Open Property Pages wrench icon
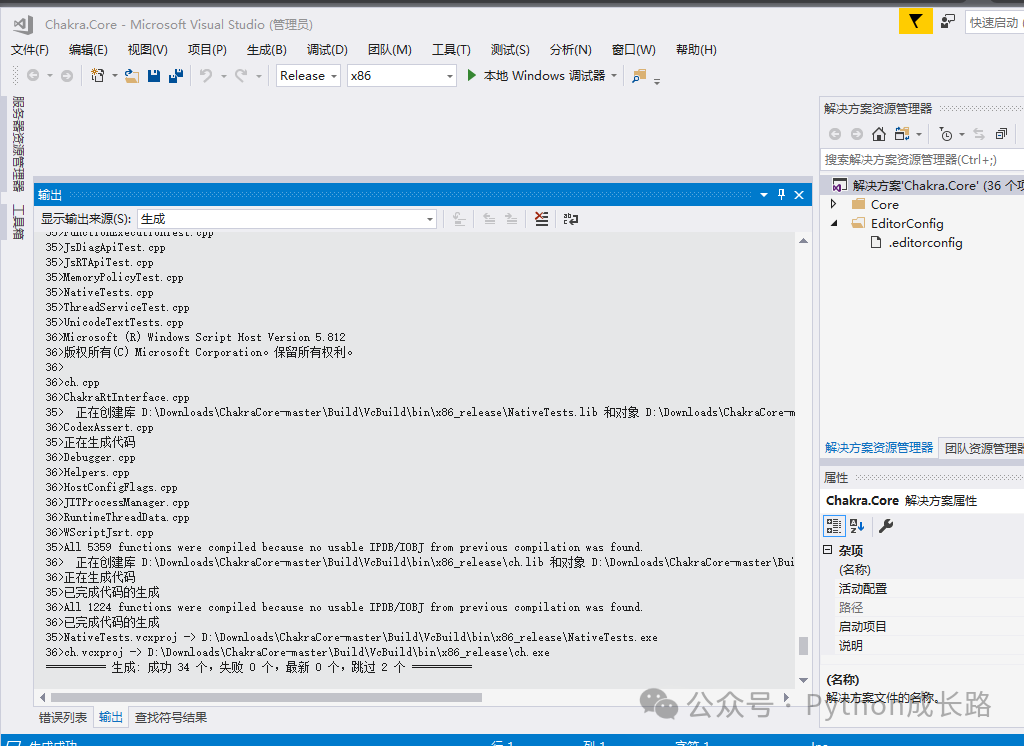Image resolution: width=1024 pixels, height=746 pixels. [x=886, y=525]
